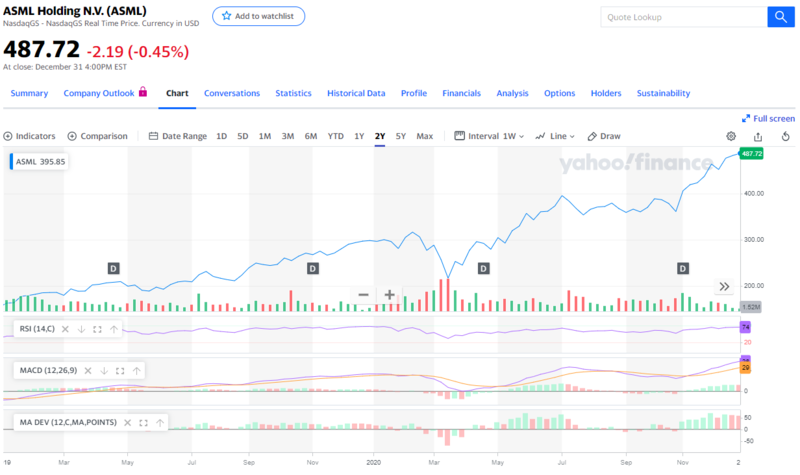Open the Line chart type dropdown
Viewport: 800px width, 475px height.
tap(556, 136)
